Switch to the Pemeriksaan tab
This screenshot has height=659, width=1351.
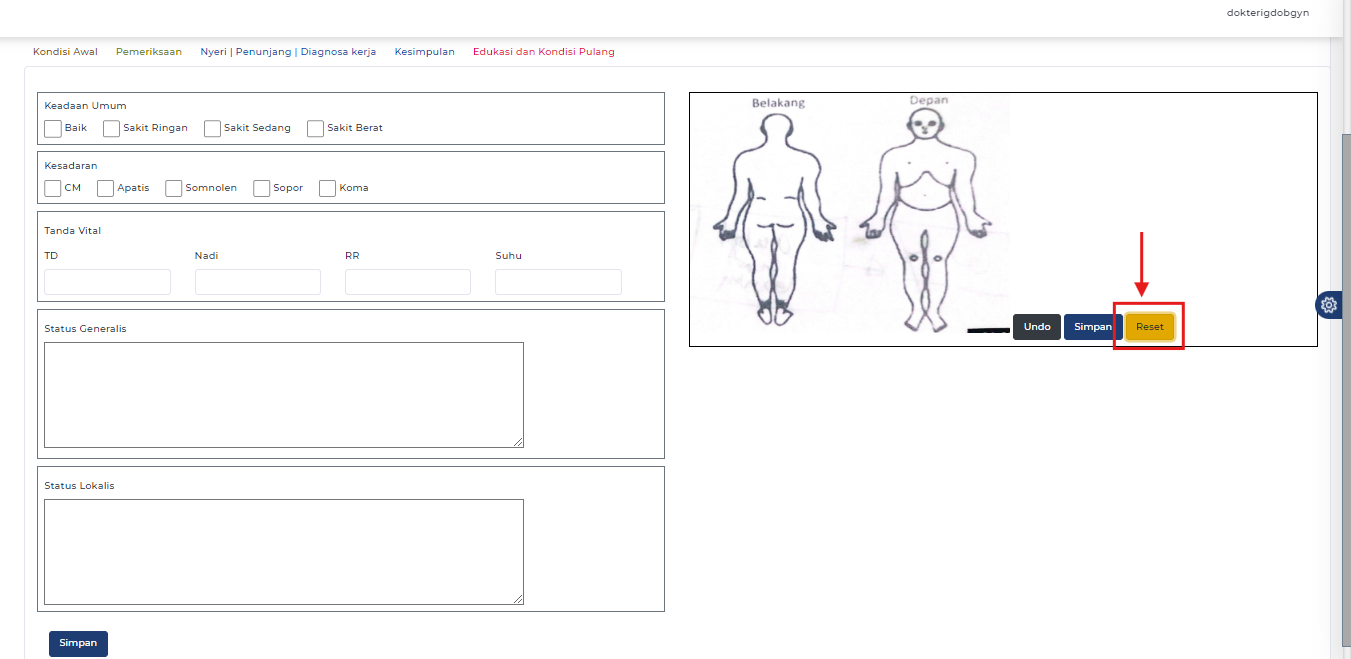pos(148,51)
